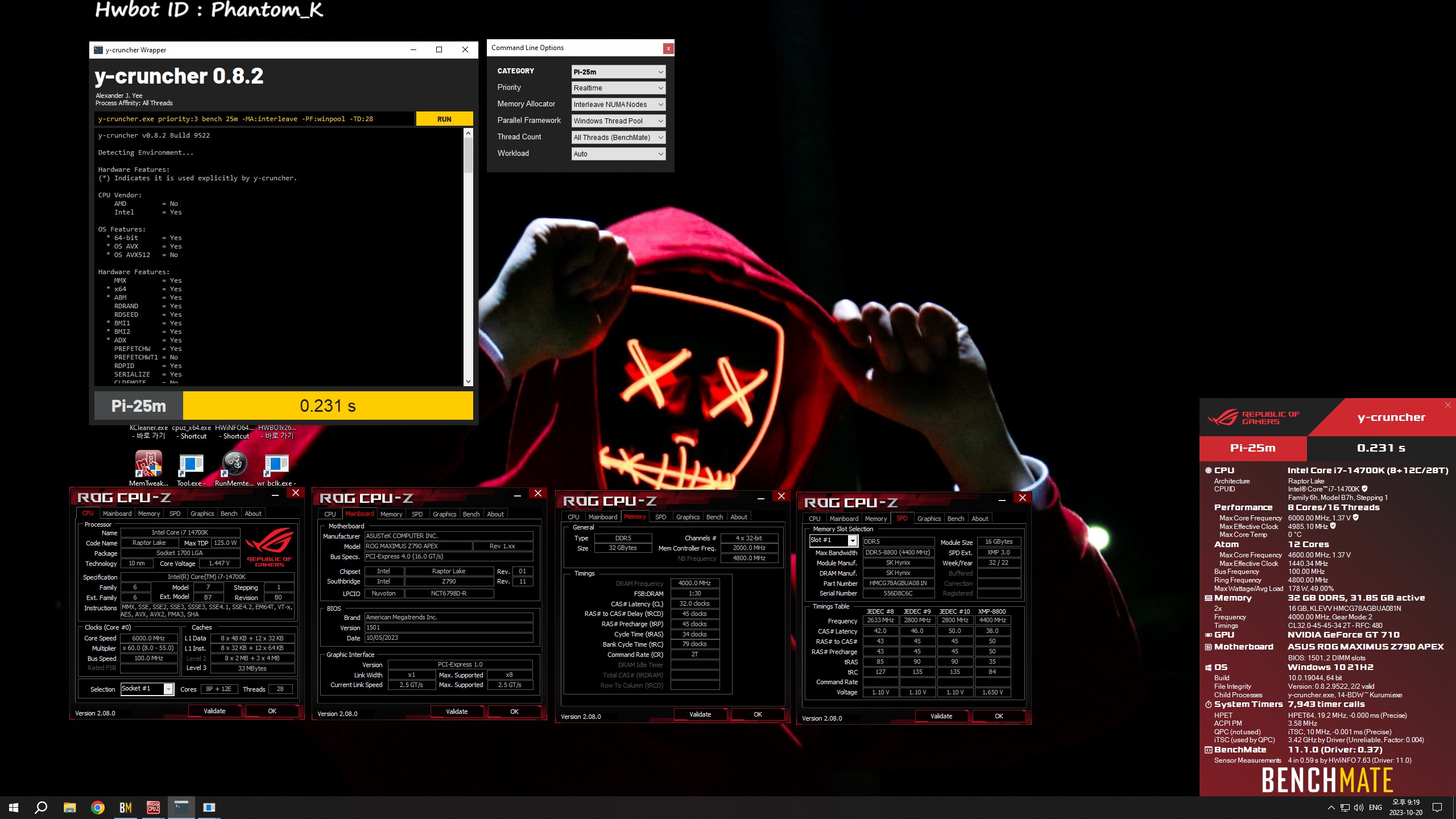Switch to Memory tab in CPU-Z motherboard window

tap(391, 514)
